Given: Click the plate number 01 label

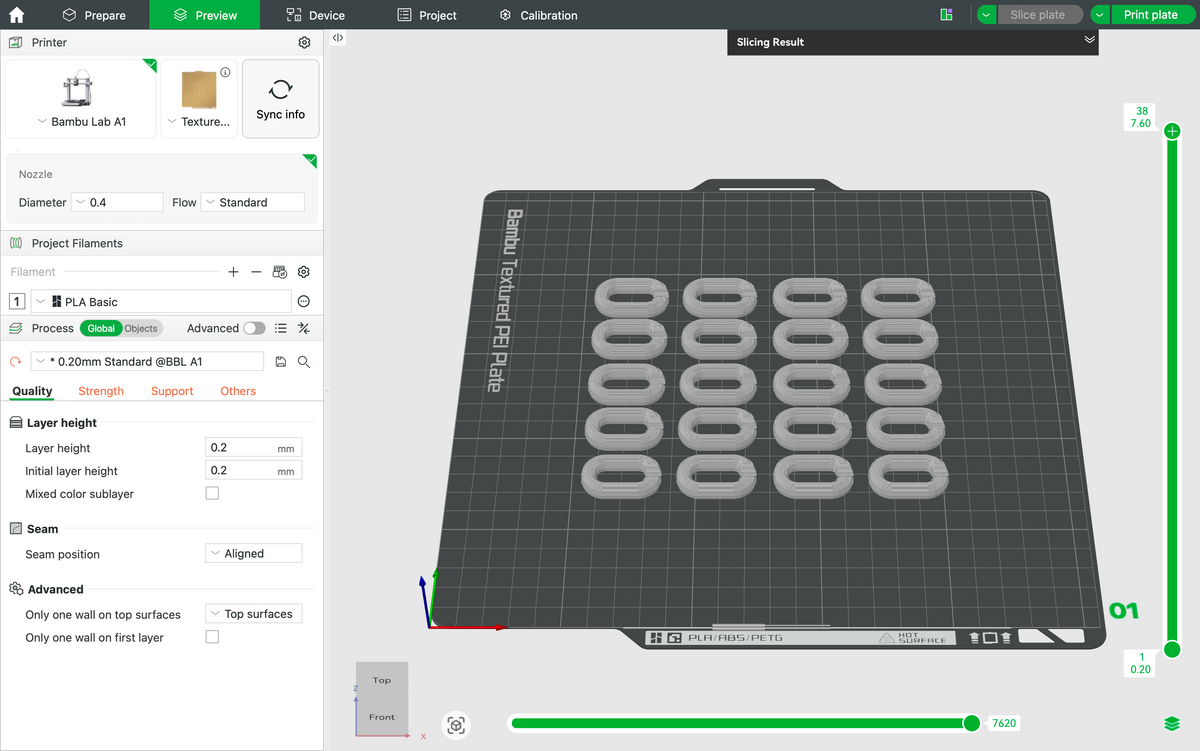Looking at the screenshot, I should 1124,611.
